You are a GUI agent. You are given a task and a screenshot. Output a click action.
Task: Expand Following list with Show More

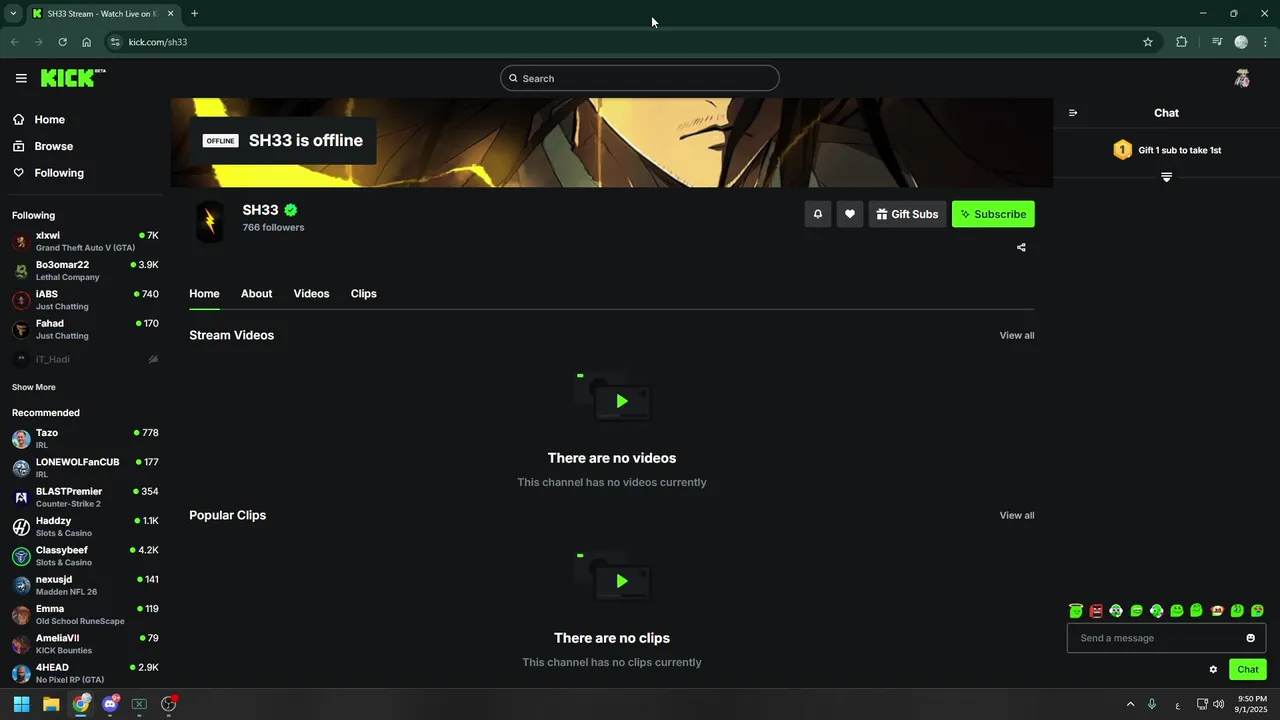[x=34, y=387]
